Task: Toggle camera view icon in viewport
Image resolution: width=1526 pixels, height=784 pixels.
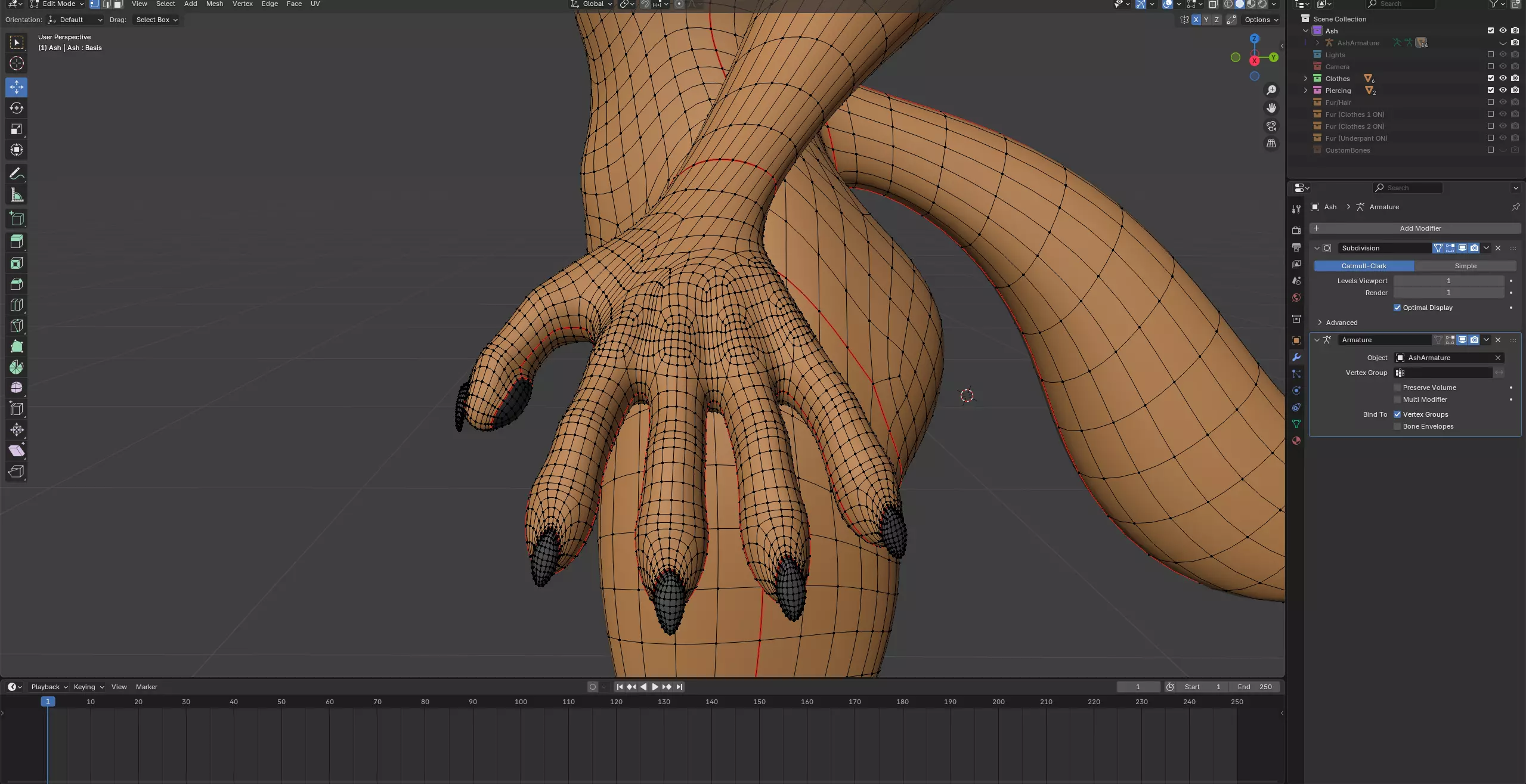Action: [x=1271, y=126]
